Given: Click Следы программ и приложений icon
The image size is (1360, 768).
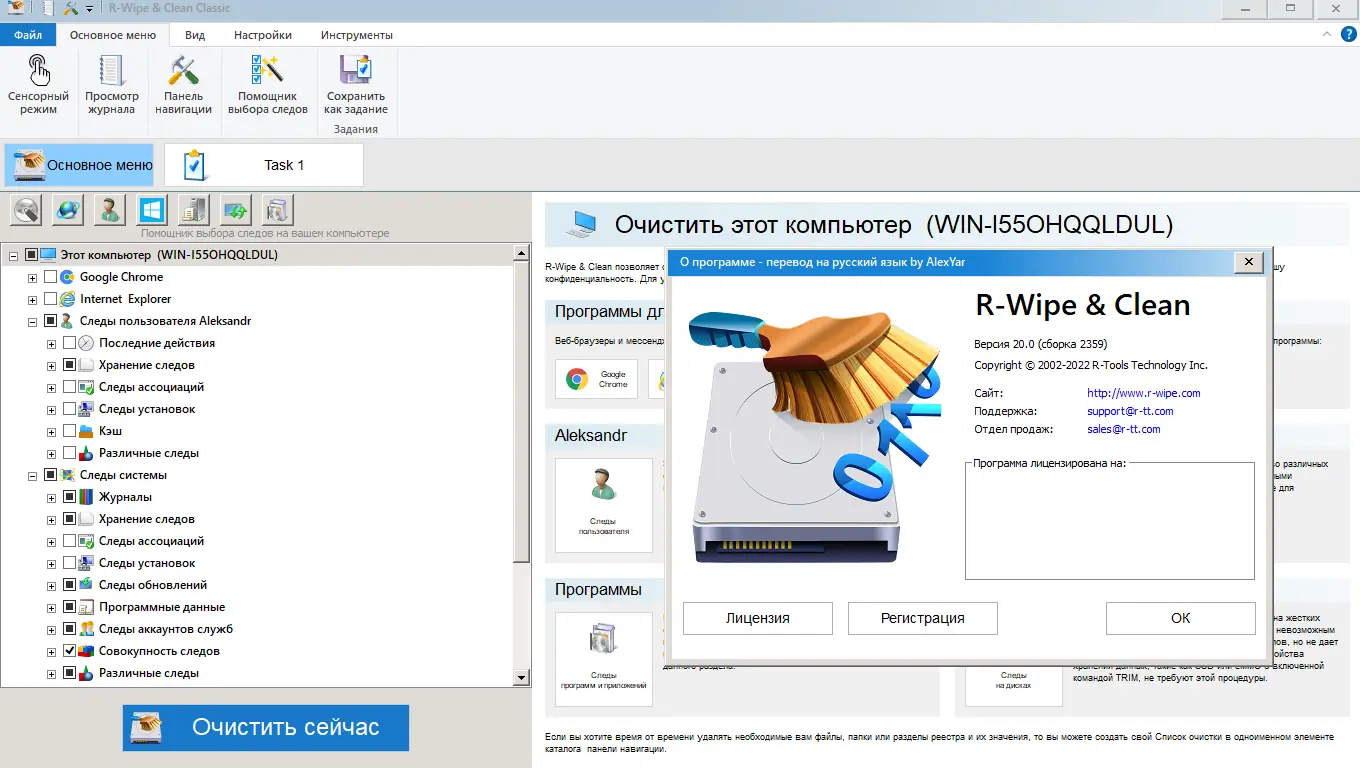Looking at the screenshot, I should point(603,655).
